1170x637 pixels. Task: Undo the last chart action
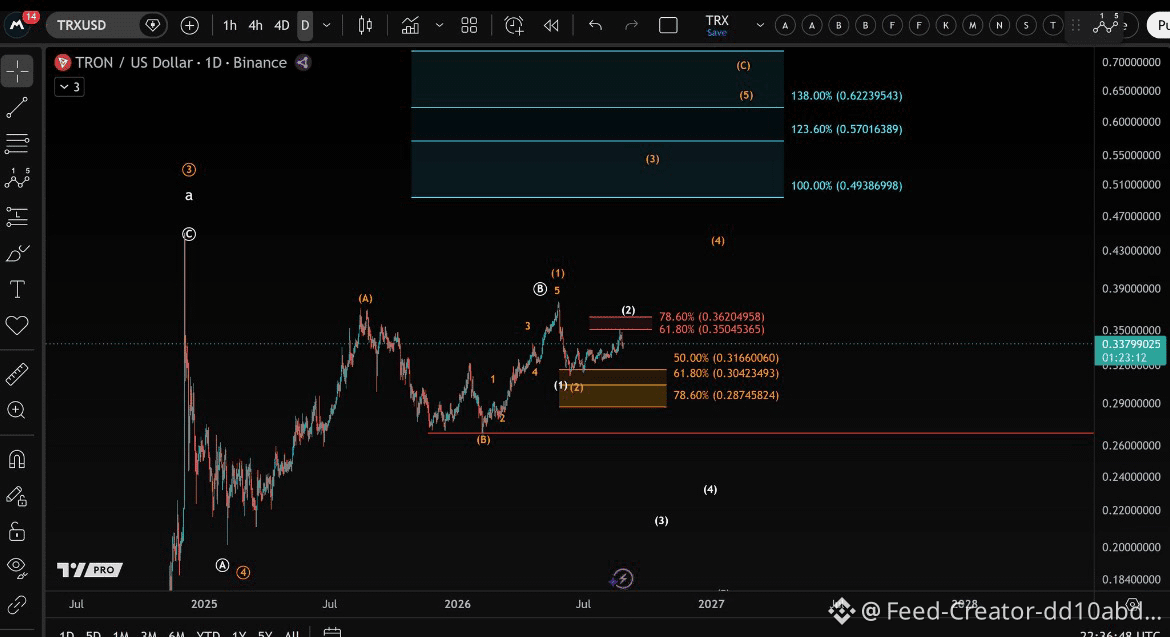click(x=595, y=25)
